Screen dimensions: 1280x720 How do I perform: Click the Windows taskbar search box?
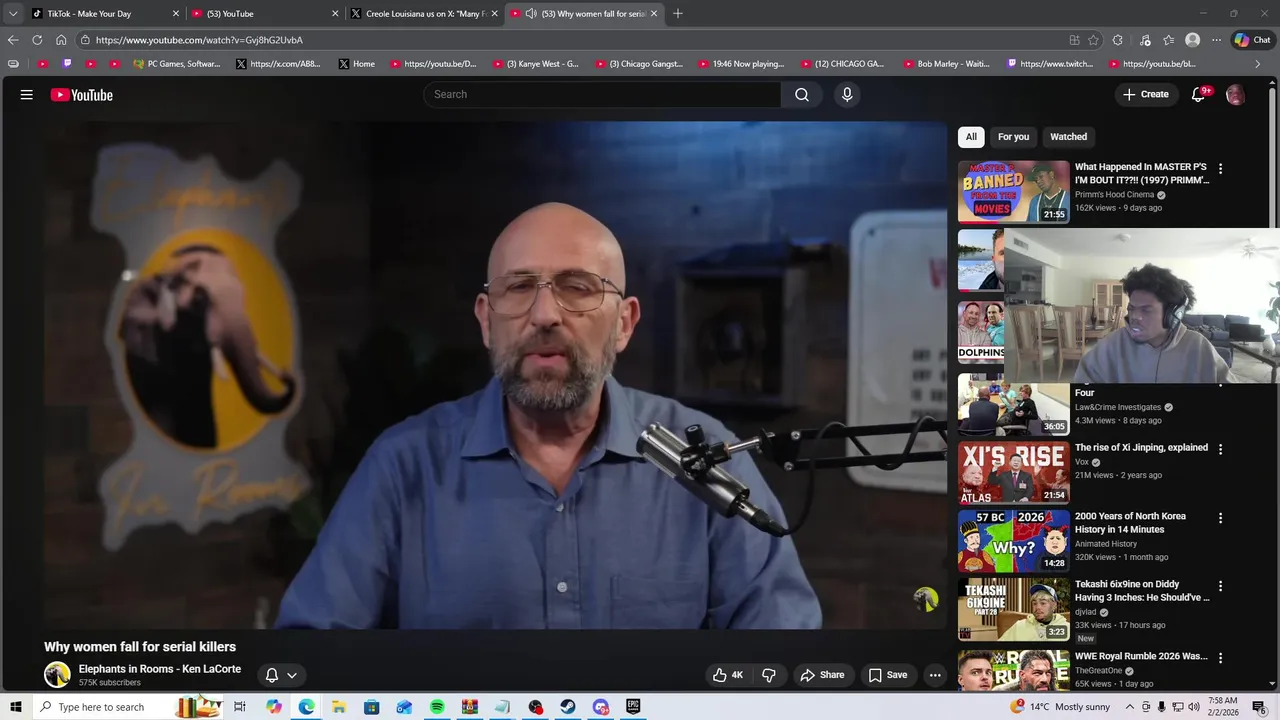pyautogui.click(x=128, y=707)
